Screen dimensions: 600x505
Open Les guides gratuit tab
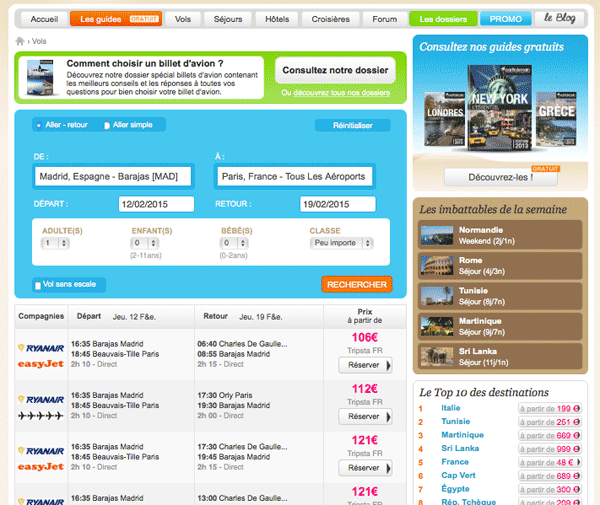[116, 19]
